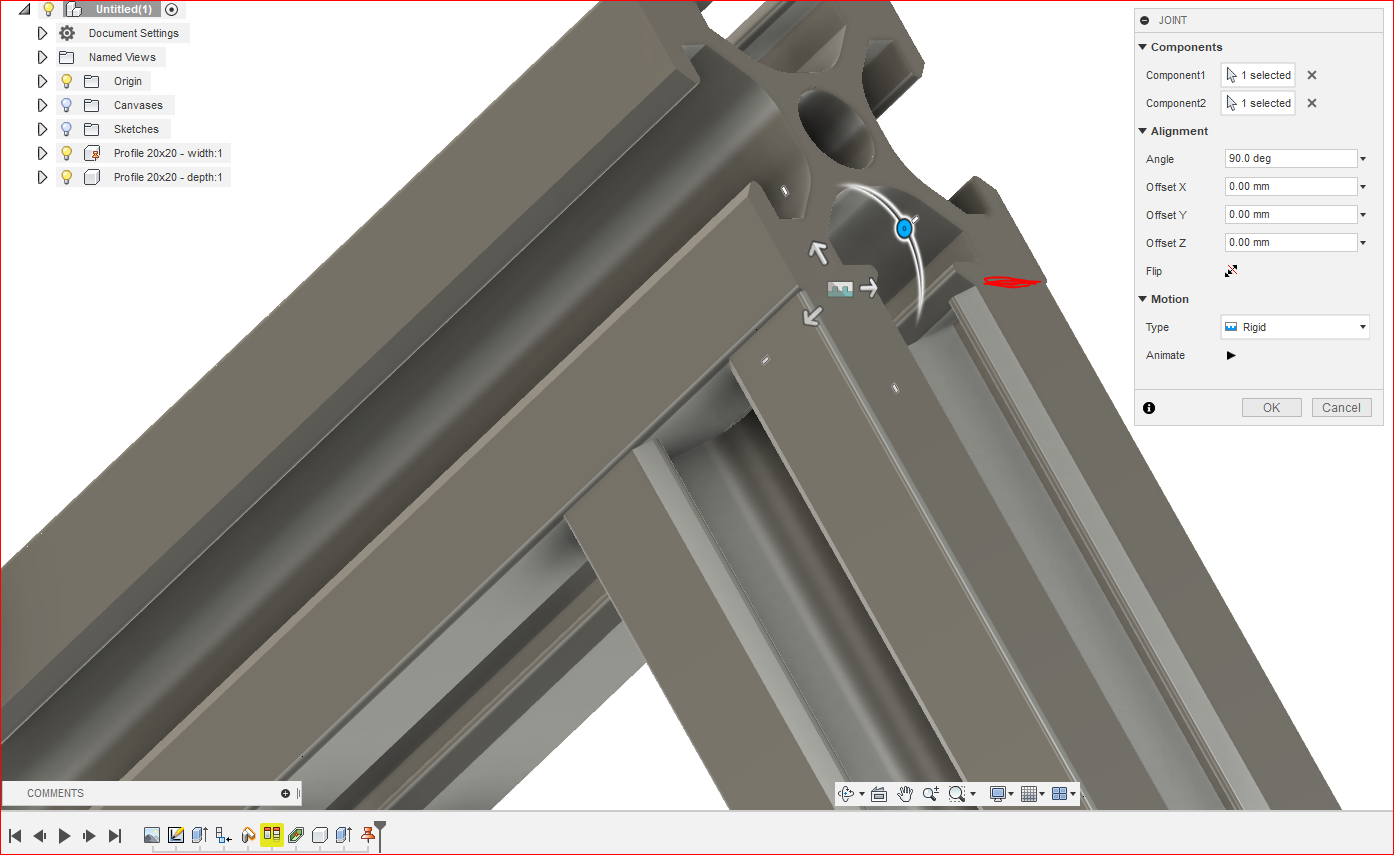This screenshot has height=855, width=1394.
Task: Select the Zoom tool
Action: [931, 793]
